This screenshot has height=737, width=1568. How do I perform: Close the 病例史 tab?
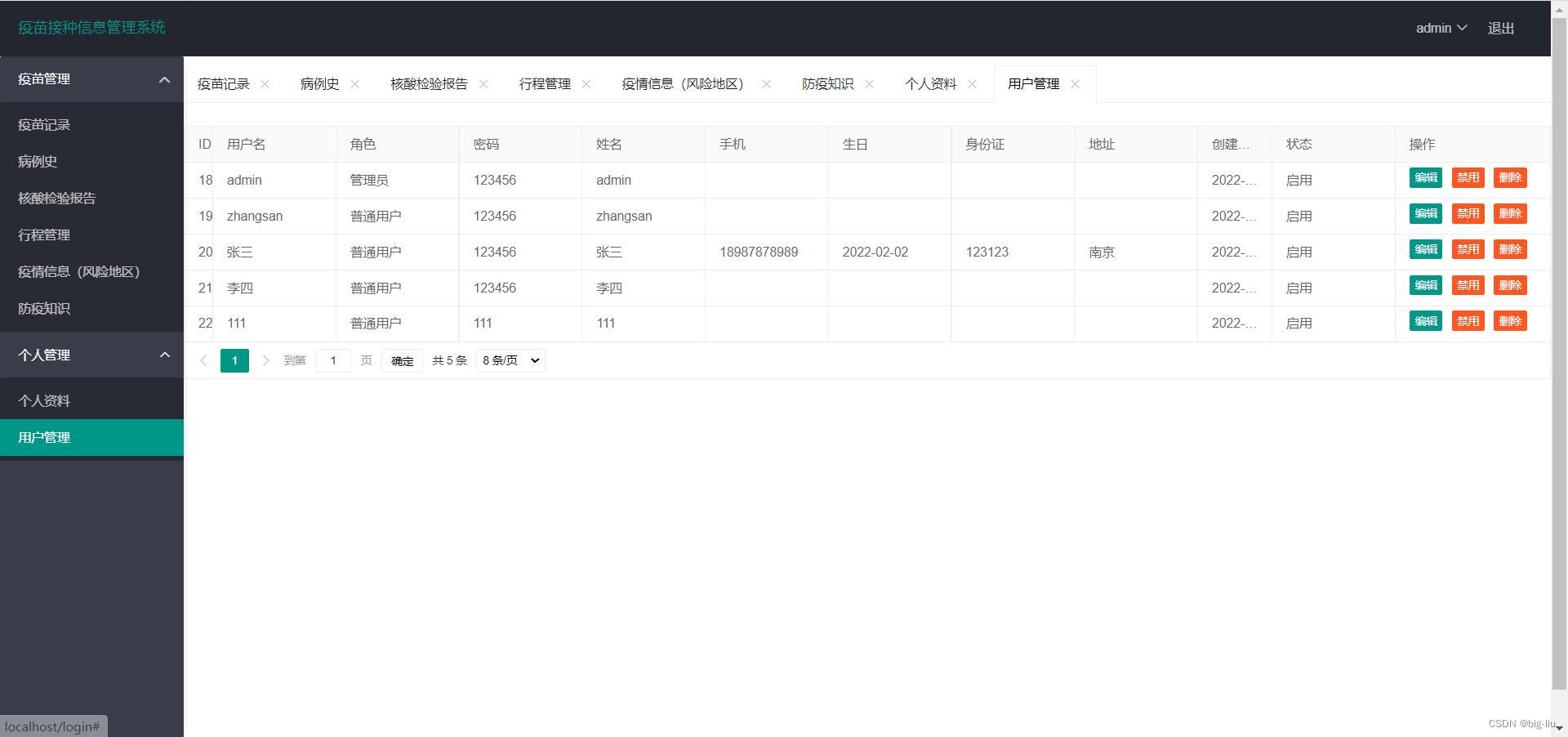pos(354,84)
